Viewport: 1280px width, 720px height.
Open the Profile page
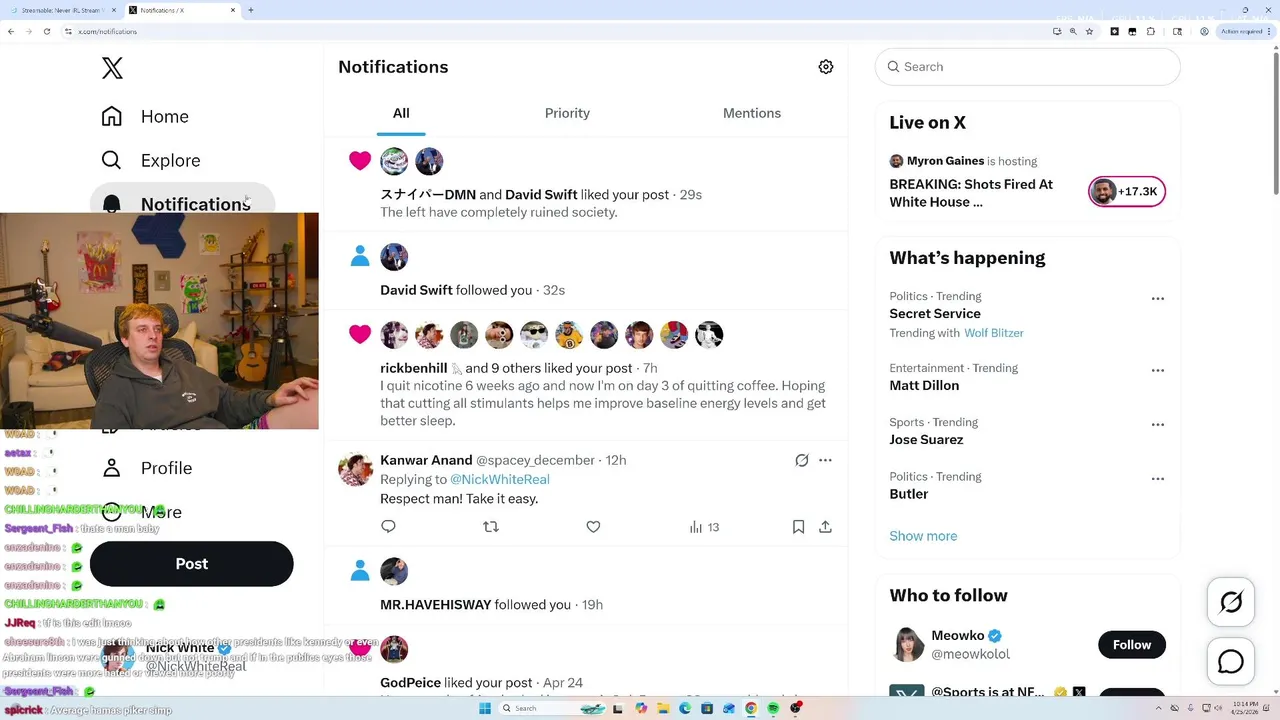tap(147, 468)
